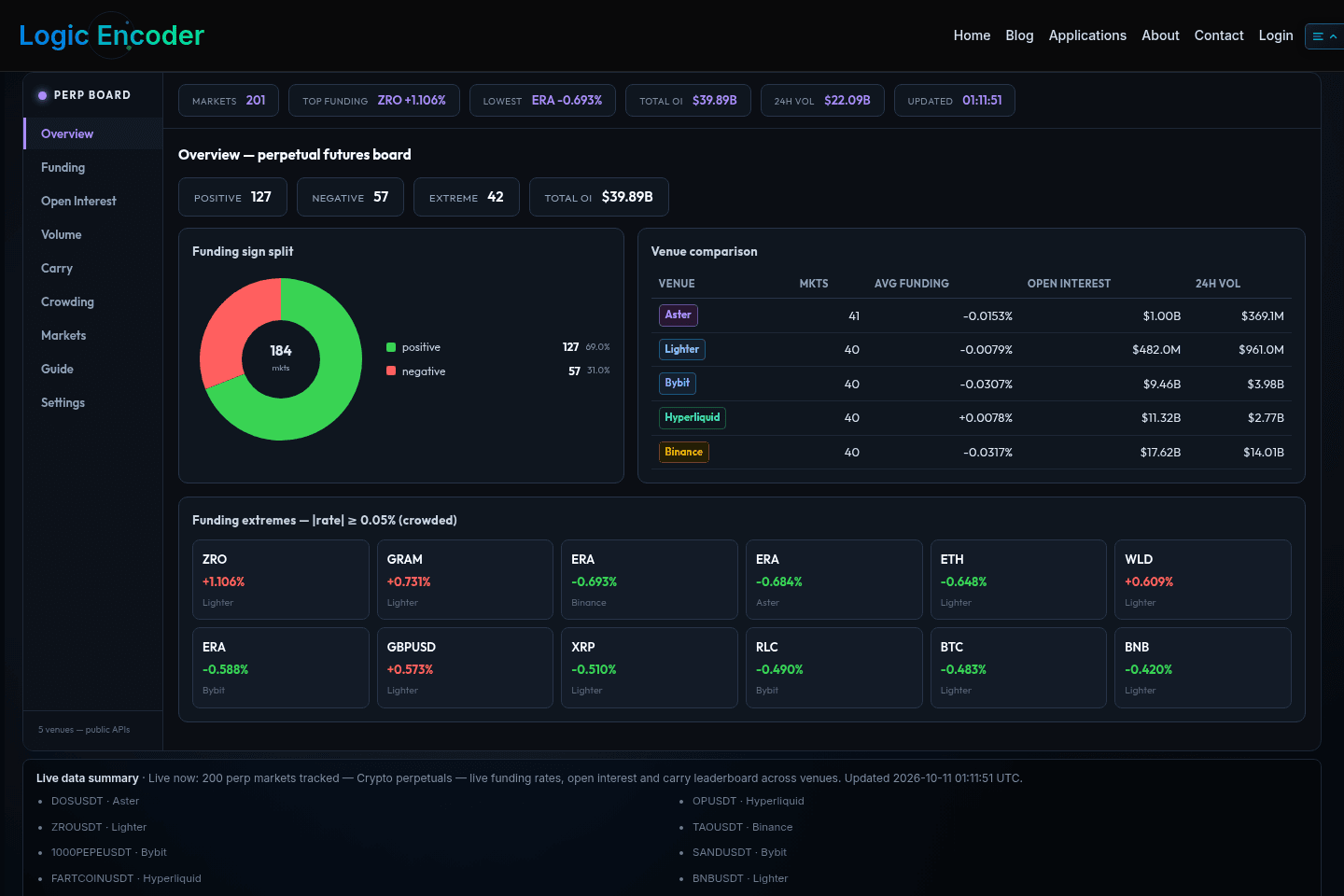Click the MKTS column header

[x=814, y=284]
